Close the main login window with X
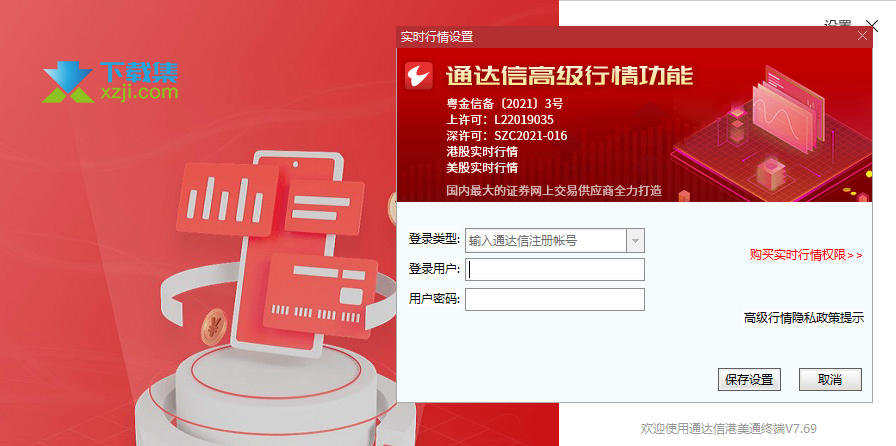Image resolution: width=896 pixels, height=446 pixels. [872, 26]
